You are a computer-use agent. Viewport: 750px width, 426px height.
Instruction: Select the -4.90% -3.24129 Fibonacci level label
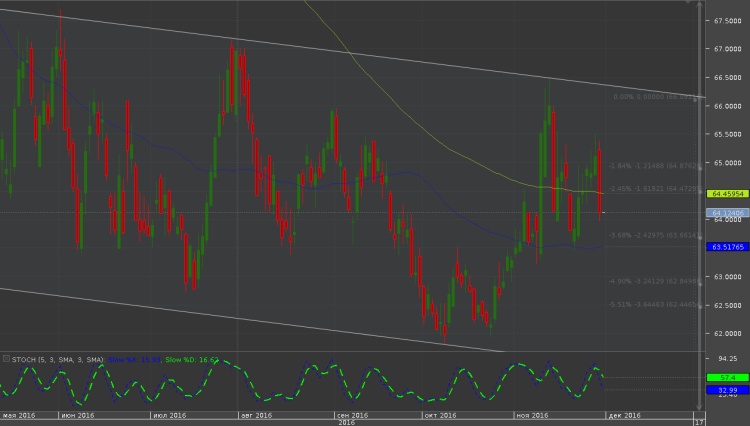[655, 281]
